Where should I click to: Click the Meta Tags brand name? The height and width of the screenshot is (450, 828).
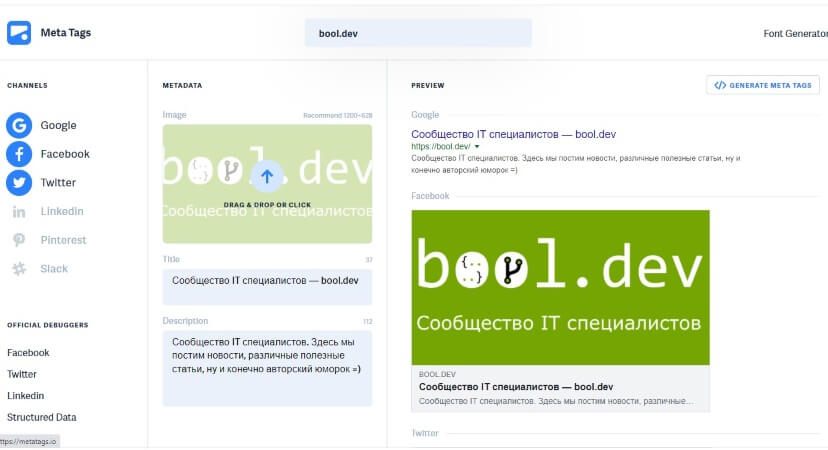click(x=65, y=33)
